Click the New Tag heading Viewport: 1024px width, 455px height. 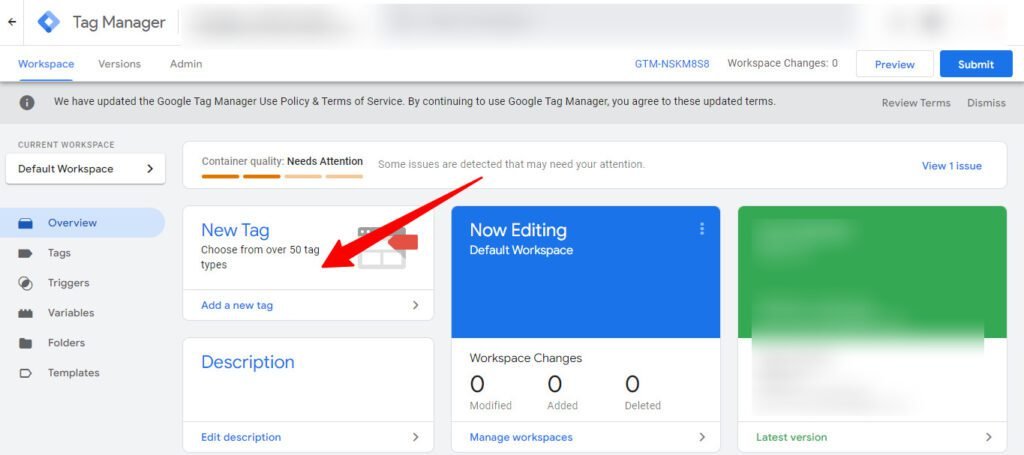pyautogui.click(x=235, y=230)
